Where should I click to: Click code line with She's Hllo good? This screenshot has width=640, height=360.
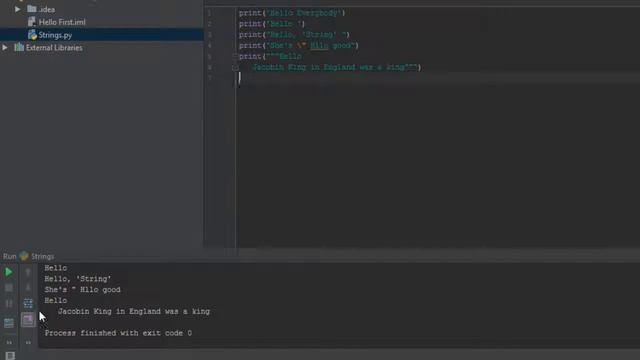pyautogui.click(x=298, y=45)
